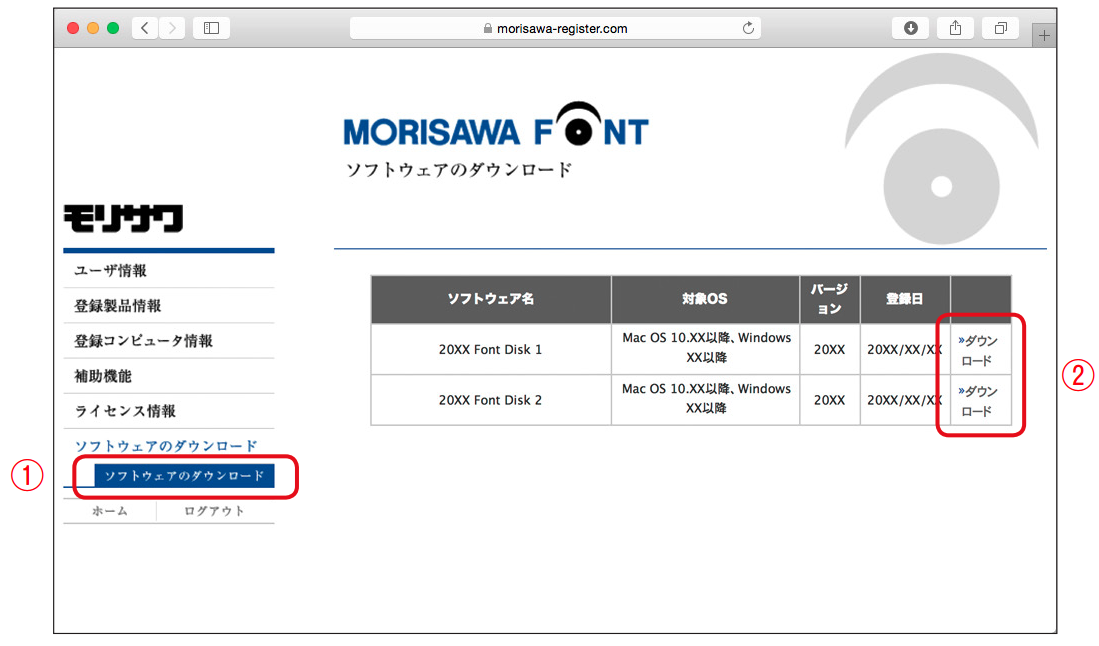Viewport: 1099px width, 646px height.
Task: Click the ソフトウェア名 column header
Action: (491, 299)
